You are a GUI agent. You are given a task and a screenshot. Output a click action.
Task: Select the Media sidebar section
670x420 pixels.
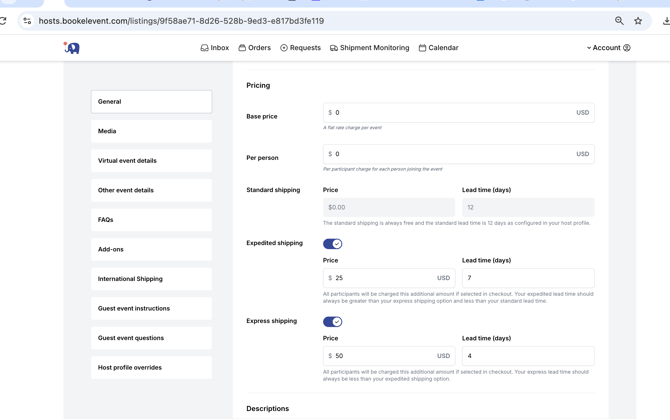click(151, 131)
